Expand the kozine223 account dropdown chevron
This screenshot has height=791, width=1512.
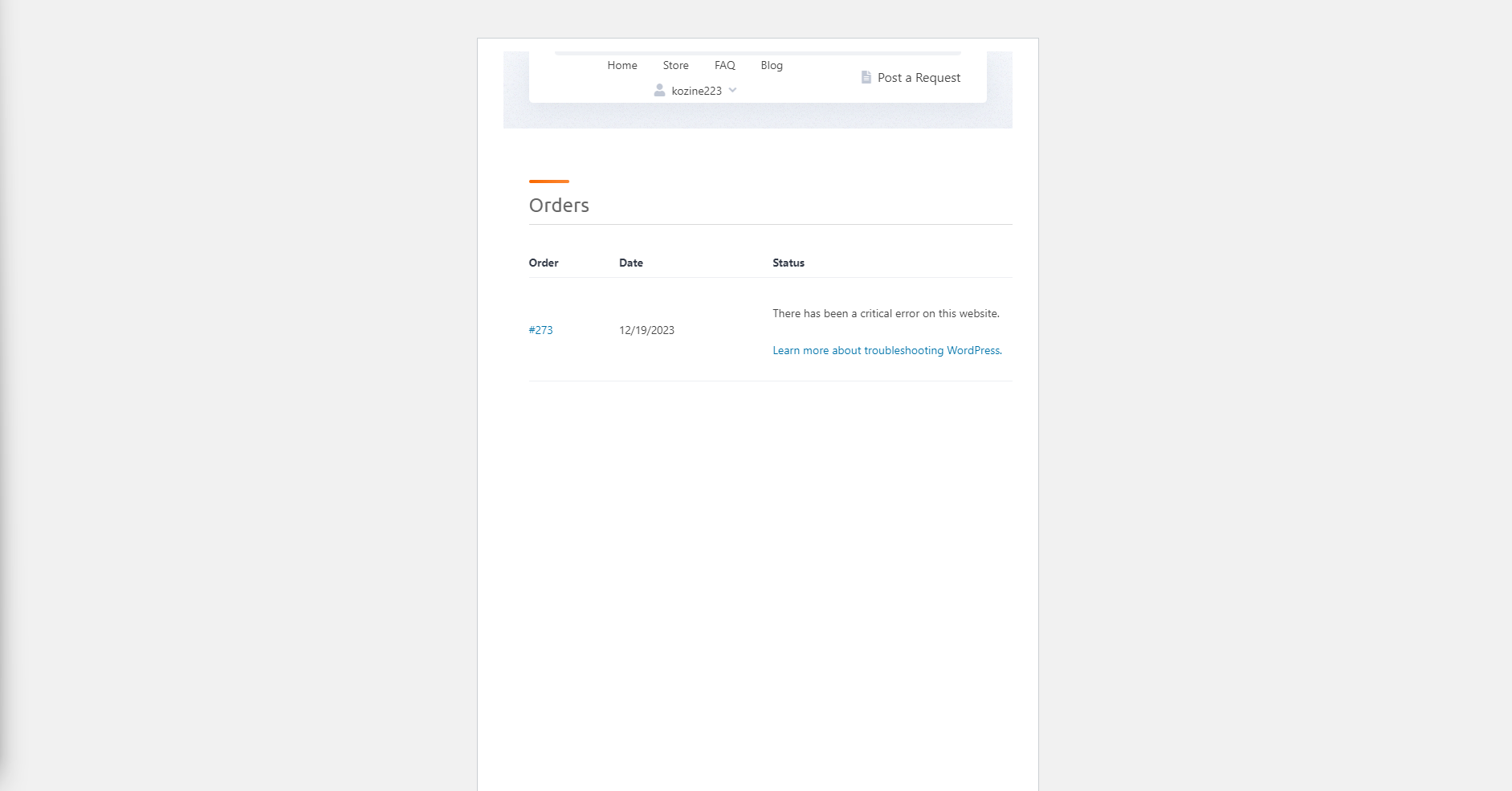point(732,90)
